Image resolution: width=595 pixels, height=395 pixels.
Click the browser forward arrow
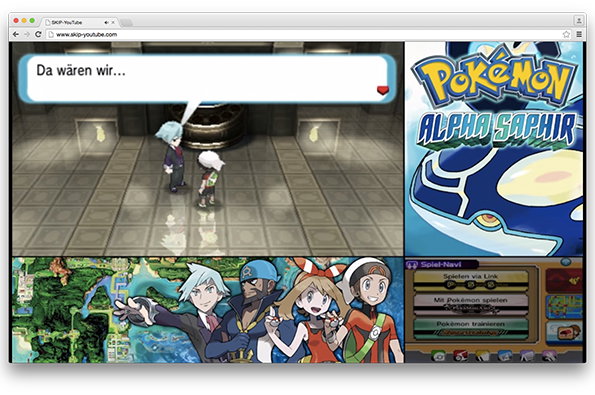27,34
